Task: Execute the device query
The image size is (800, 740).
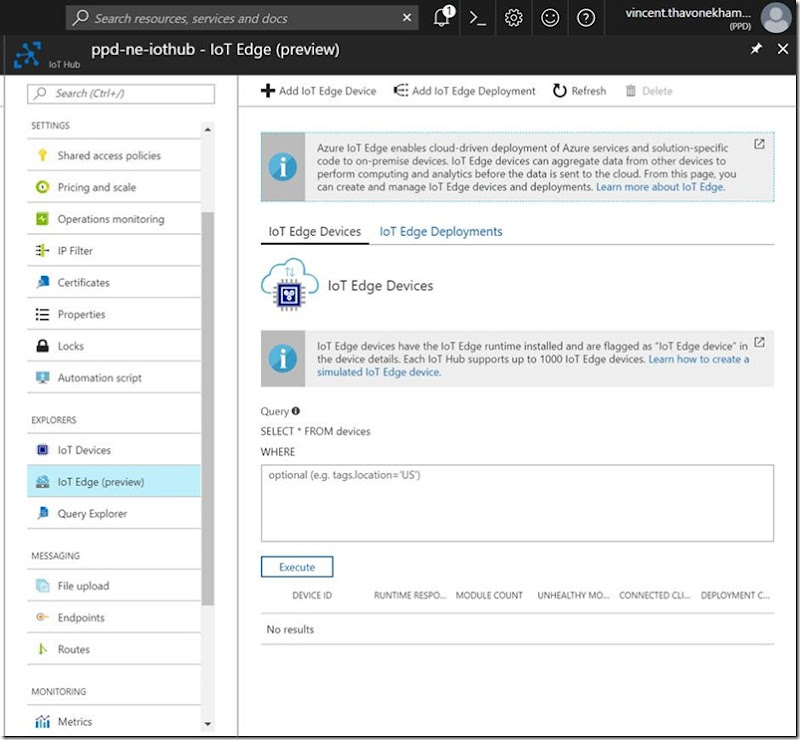Action: click(297, 567)
